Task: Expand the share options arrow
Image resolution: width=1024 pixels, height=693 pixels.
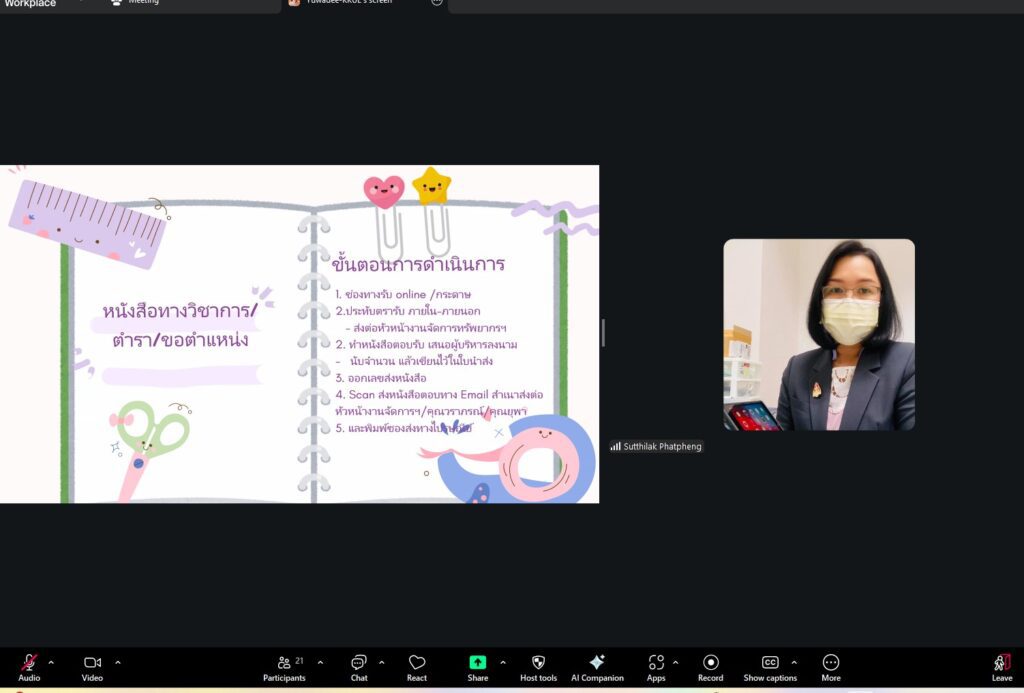Action: 502,662
